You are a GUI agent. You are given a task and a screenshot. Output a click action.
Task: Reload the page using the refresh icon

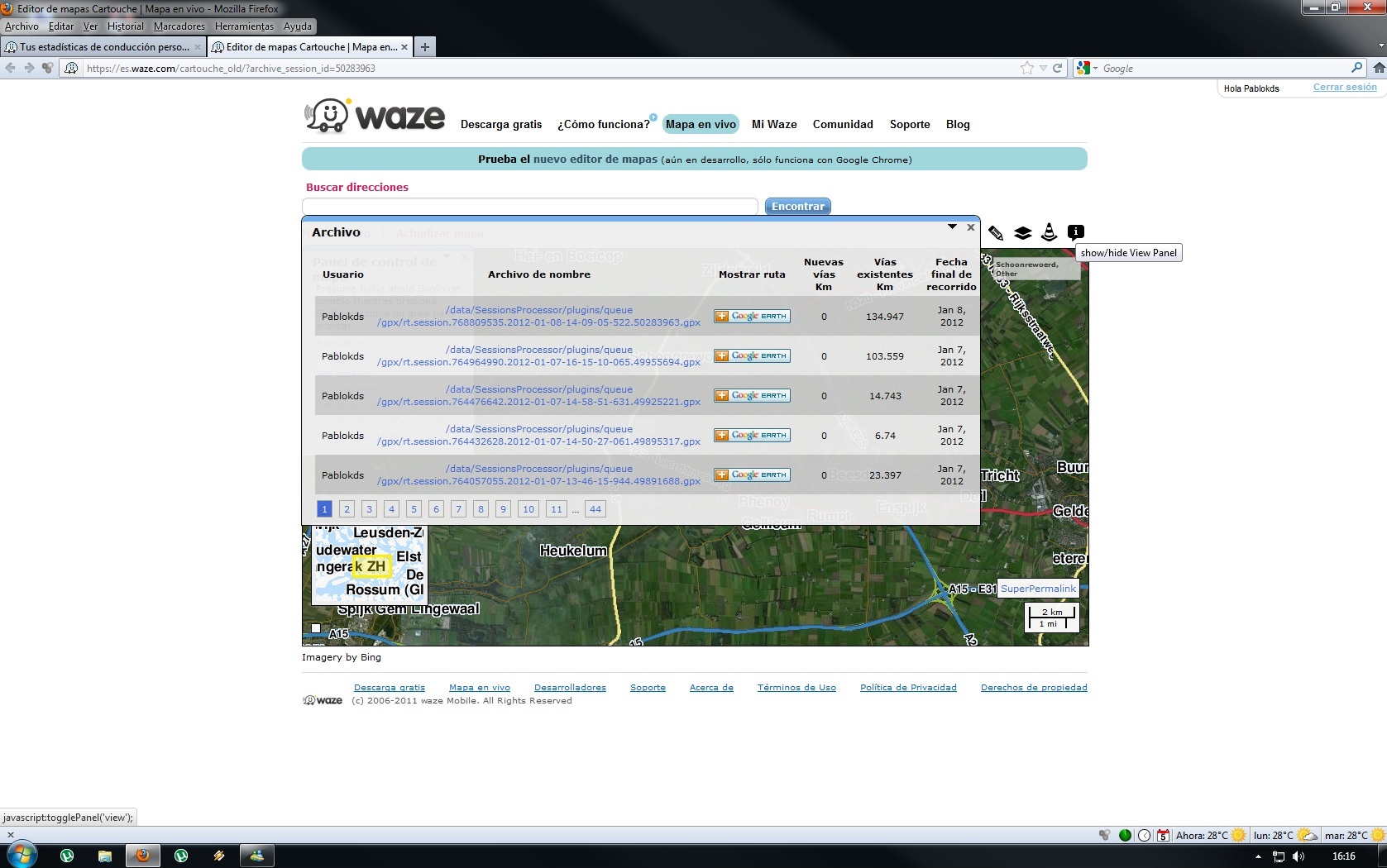click(1057, 69)
